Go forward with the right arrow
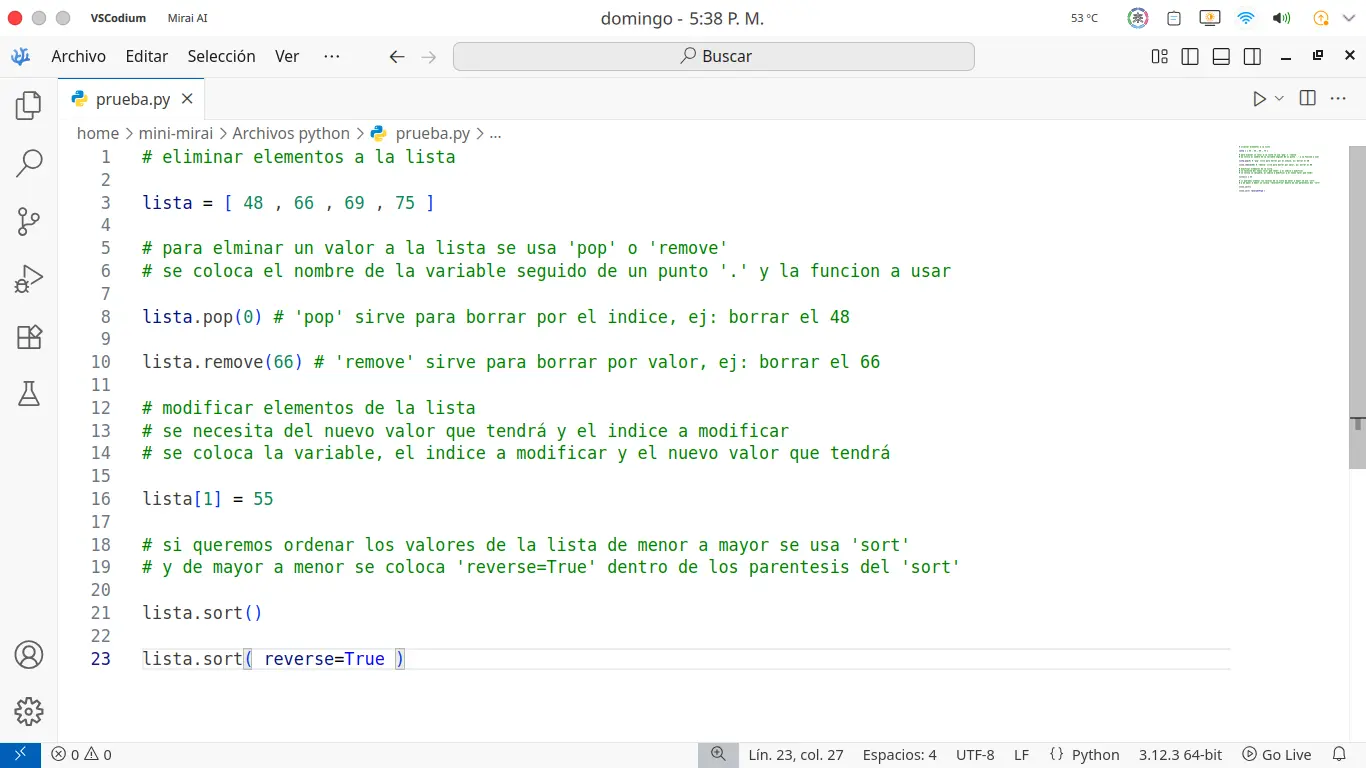 coord(429,57)
